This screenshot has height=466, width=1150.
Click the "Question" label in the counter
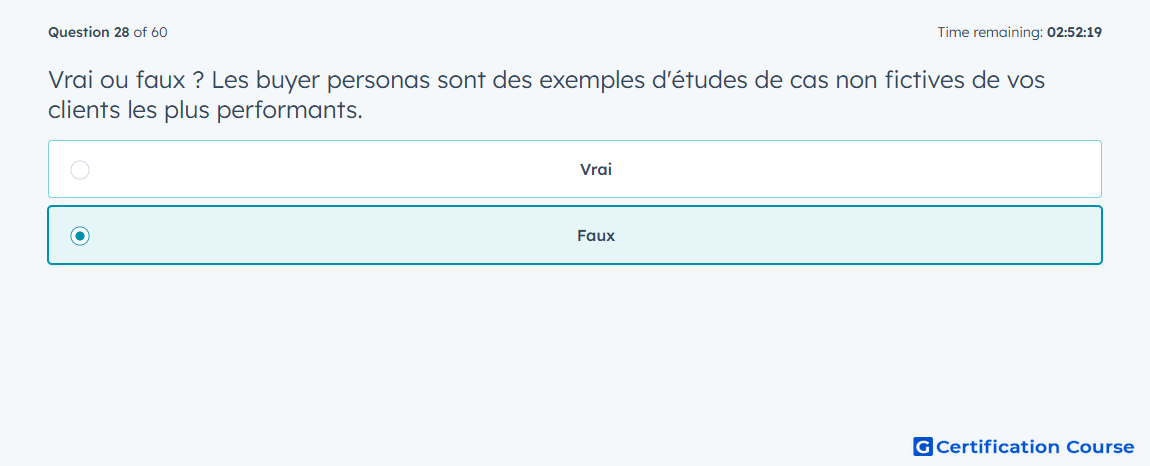click(x=79, y=32)
